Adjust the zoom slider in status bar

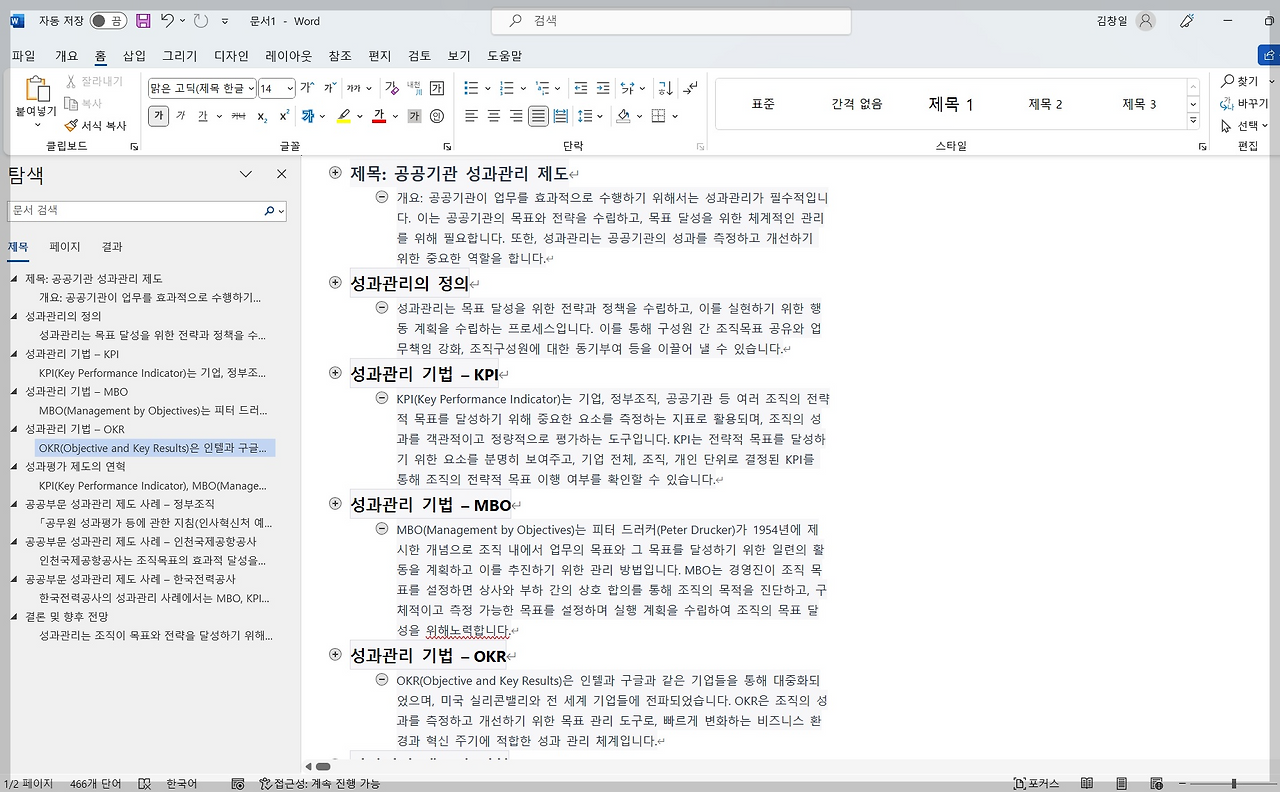1234,784
